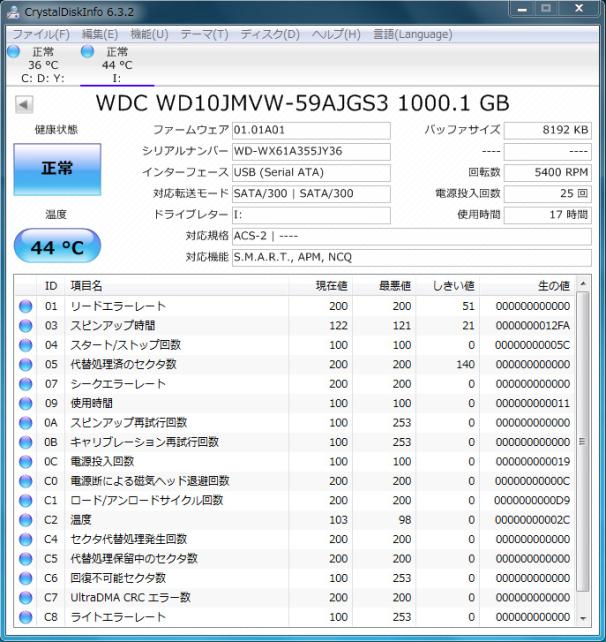
Task: Click status orb for C5 代替処理保留中のセクタ数
Action: 25,559
